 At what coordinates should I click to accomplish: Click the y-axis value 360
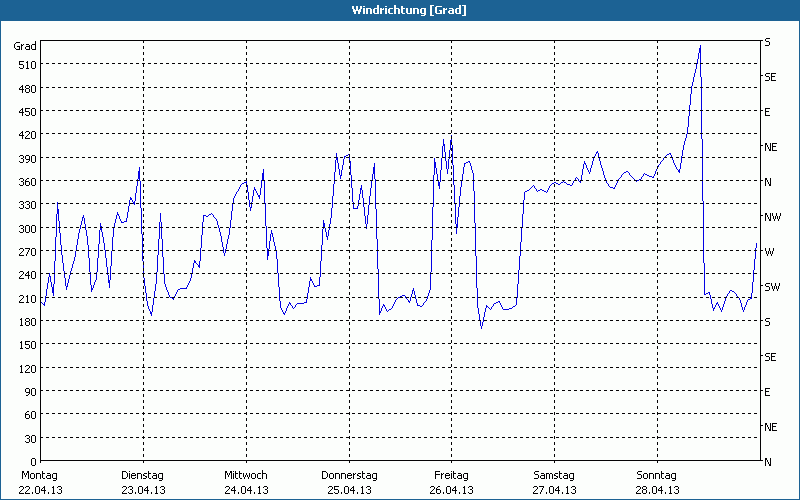(28, 182)
